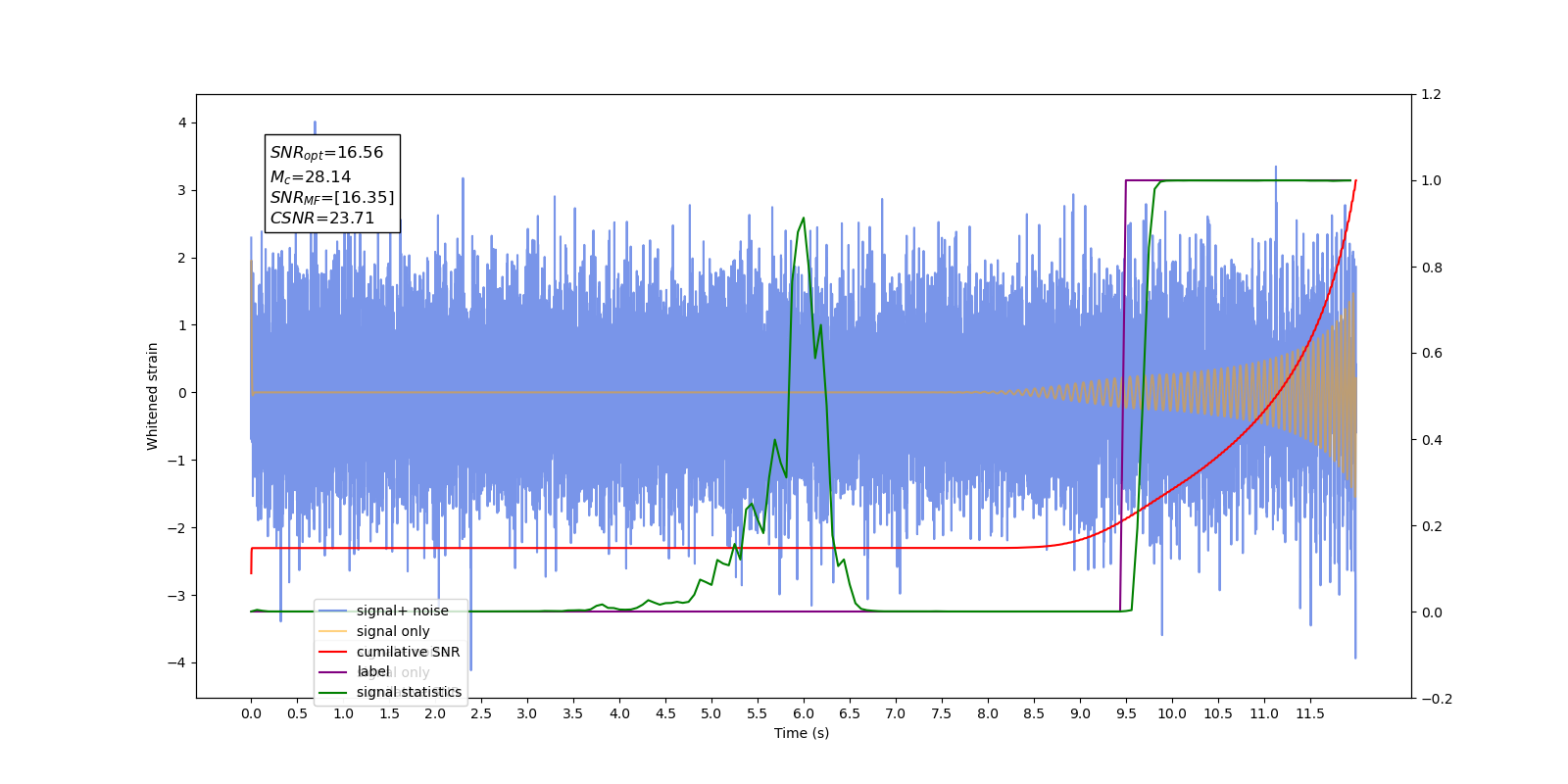Click the 5.0 tick on the time axis

pos(711,713)
